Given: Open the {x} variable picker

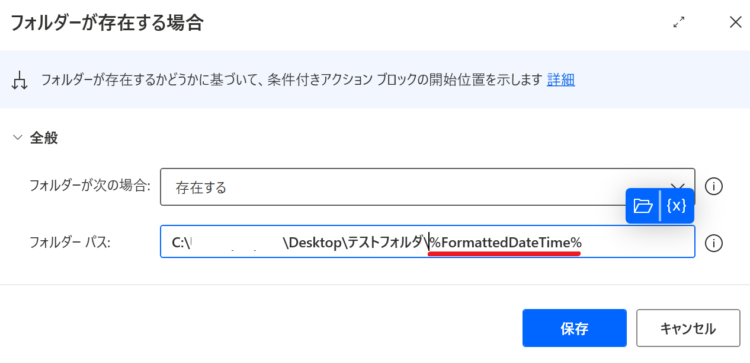Looking at the screenshot, I should 677,206.
